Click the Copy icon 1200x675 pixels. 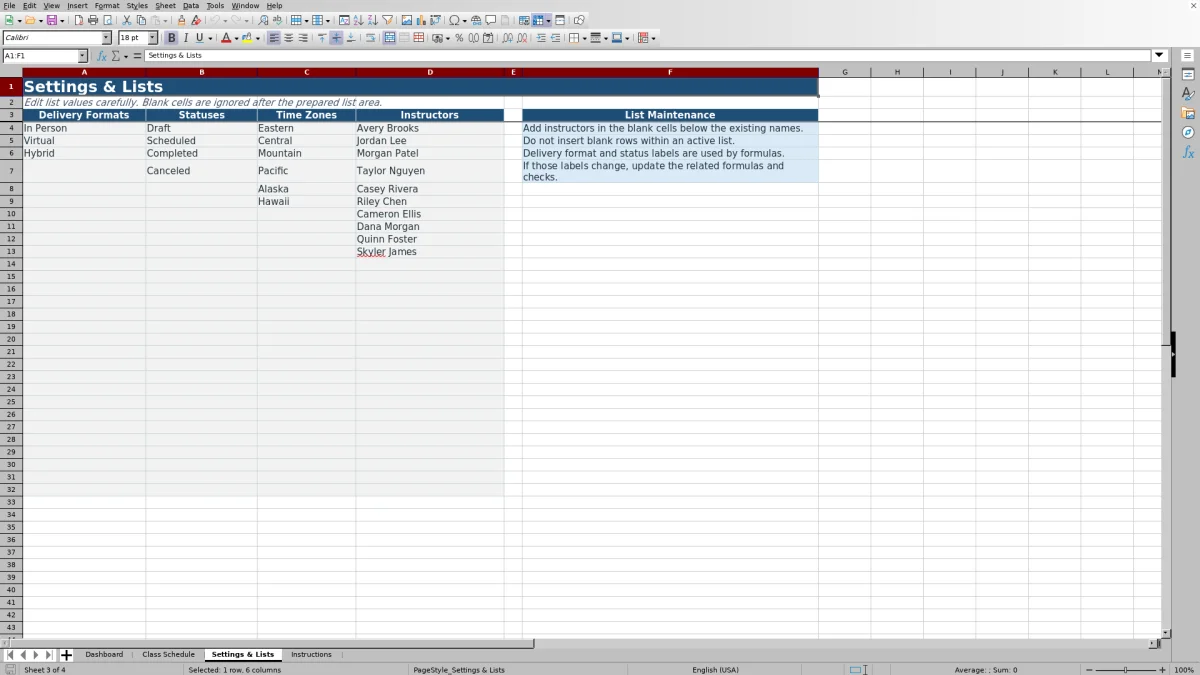[141, 20]
